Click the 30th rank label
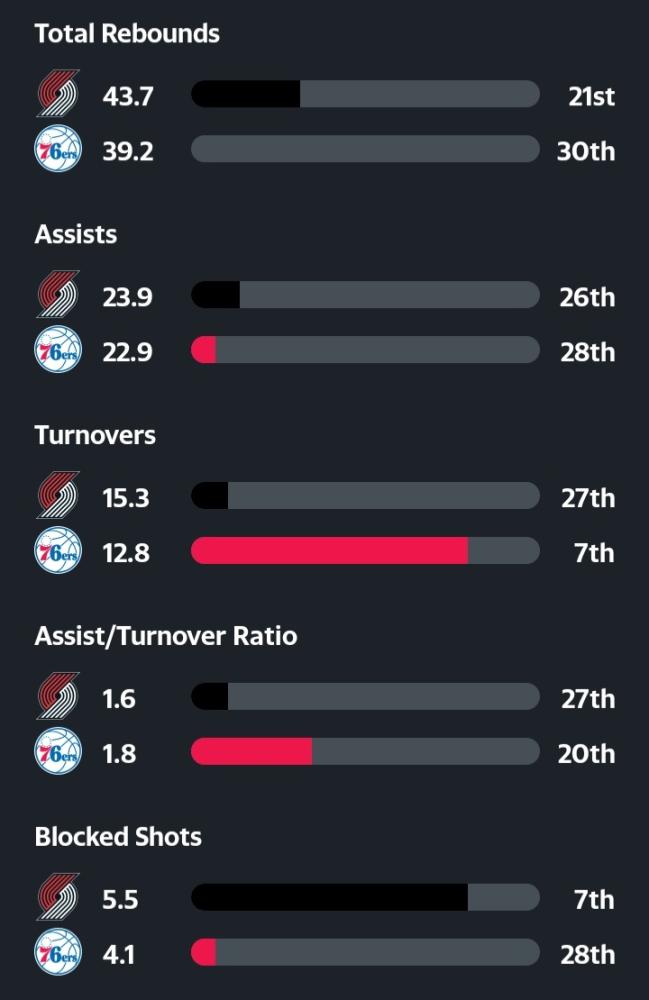Viewport: 649px width, 1000px height. [x=586, y=151]
